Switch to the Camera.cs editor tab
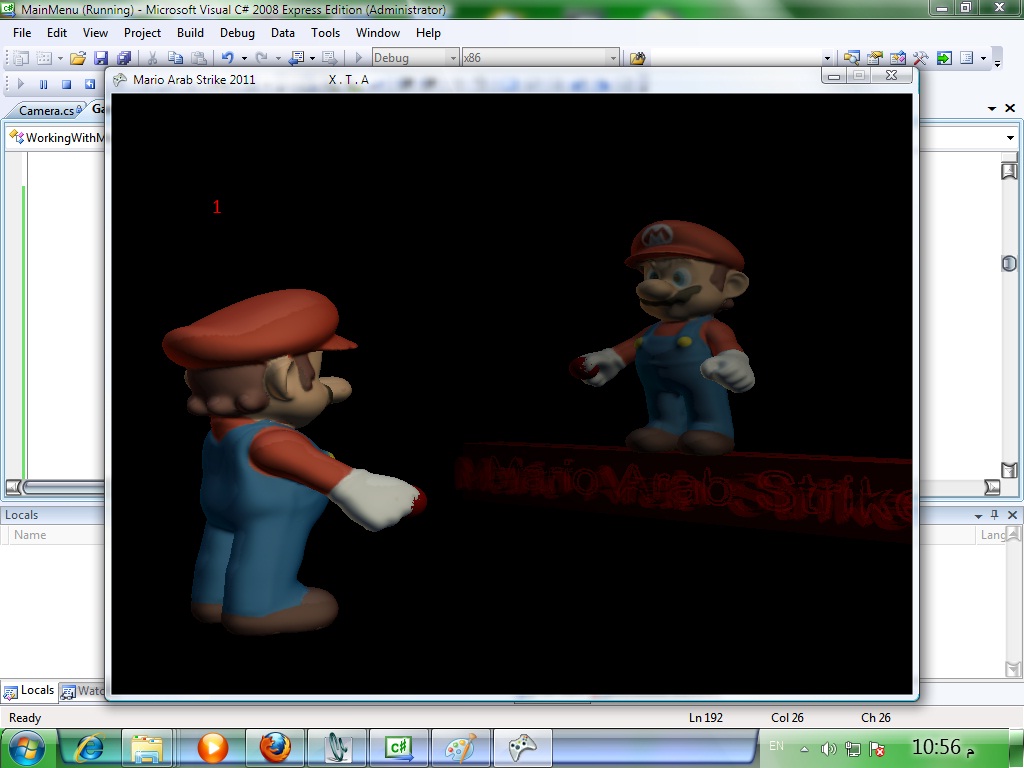Viewport: 1024px width, 768px height. pos(46,110)
